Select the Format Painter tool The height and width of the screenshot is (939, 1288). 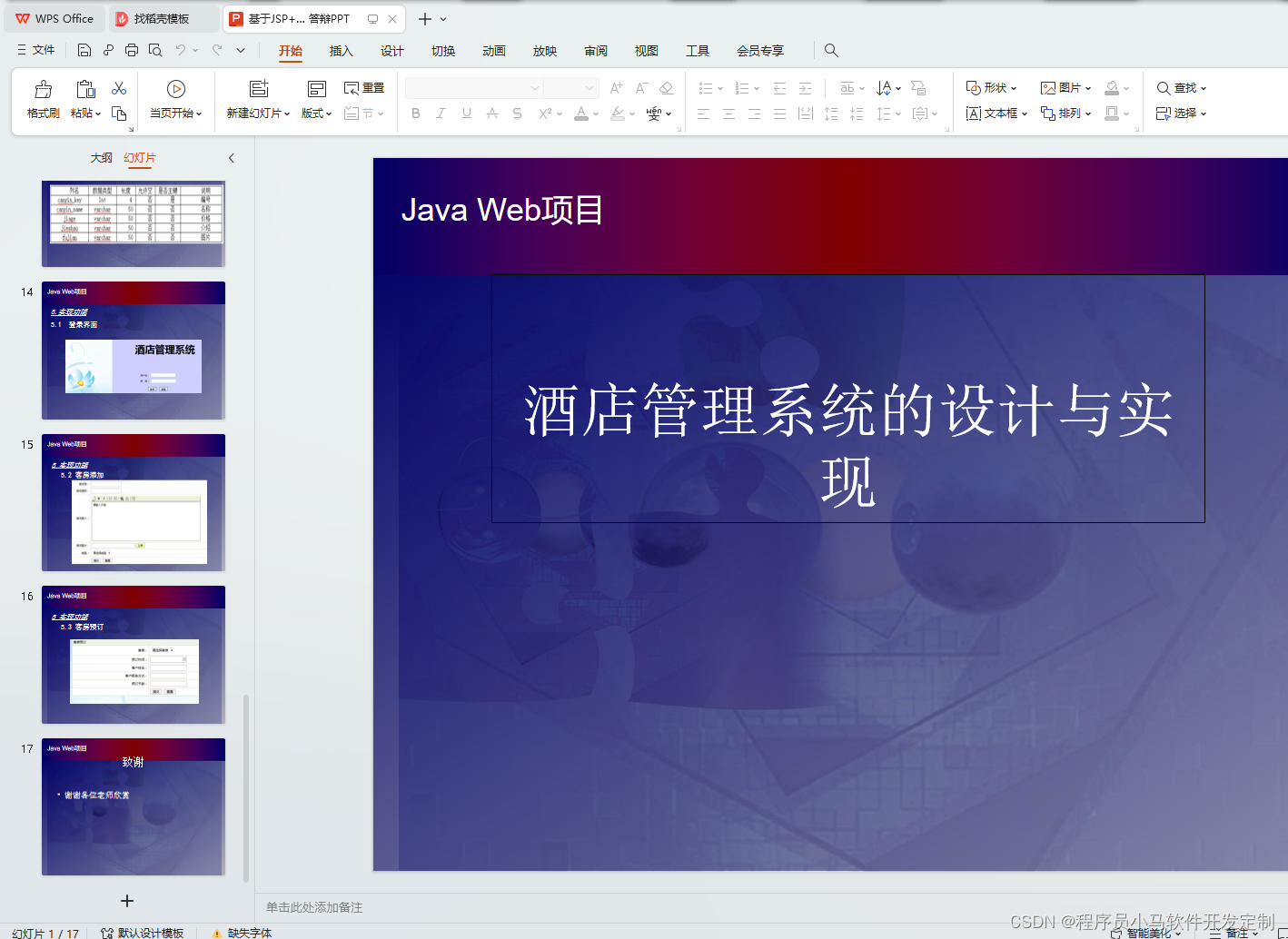(42, 98)
